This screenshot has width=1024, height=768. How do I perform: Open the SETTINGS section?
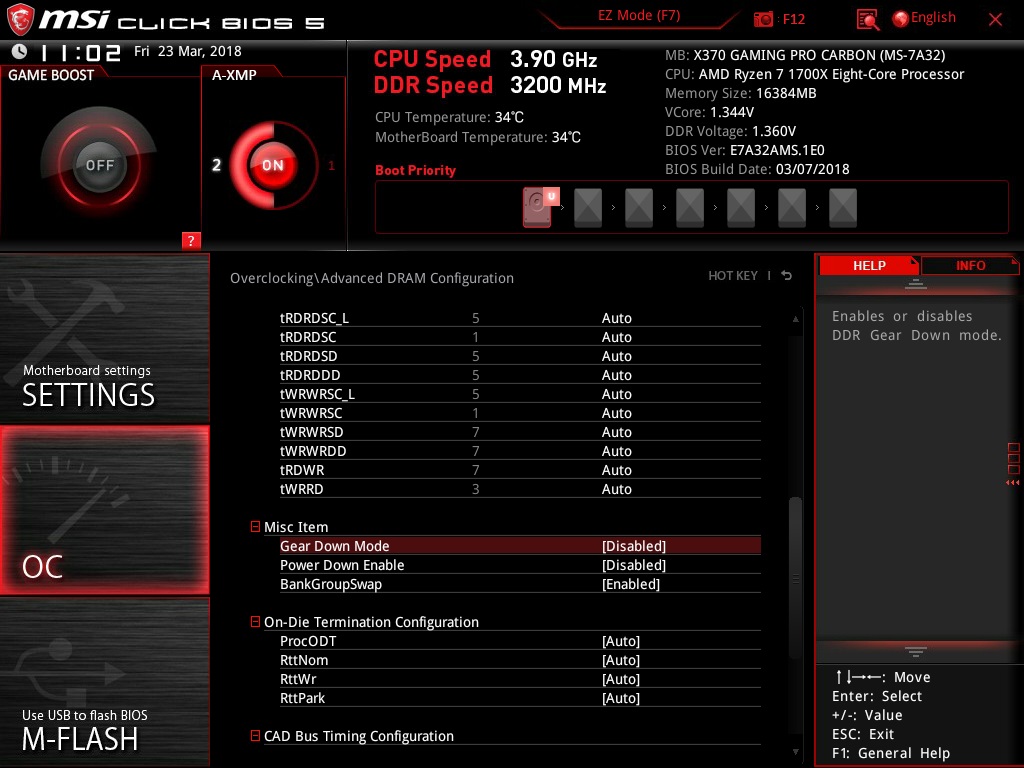[x=104, y=338]
